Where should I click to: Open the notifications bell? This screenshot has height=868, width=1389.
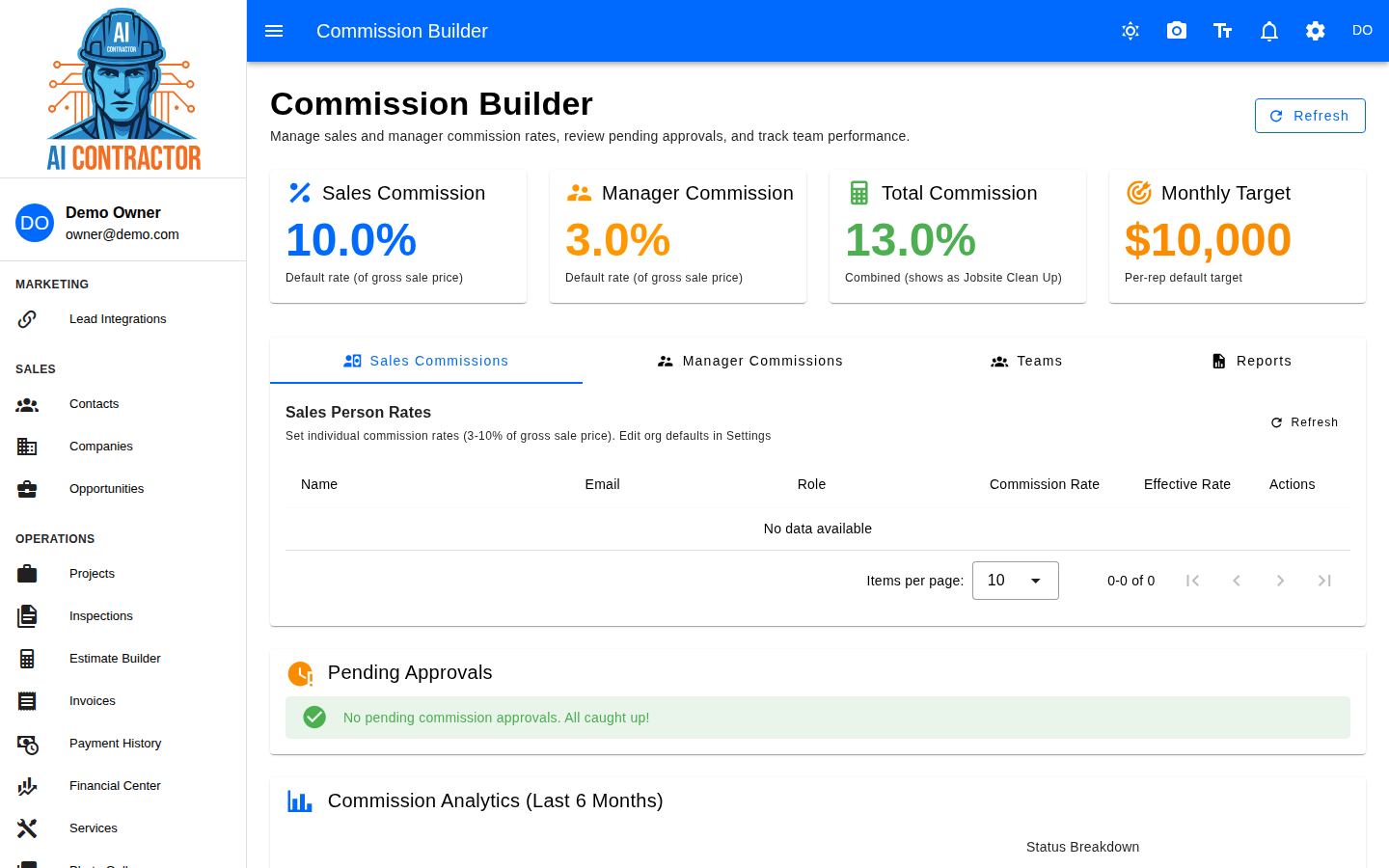tap(1269, 31)
